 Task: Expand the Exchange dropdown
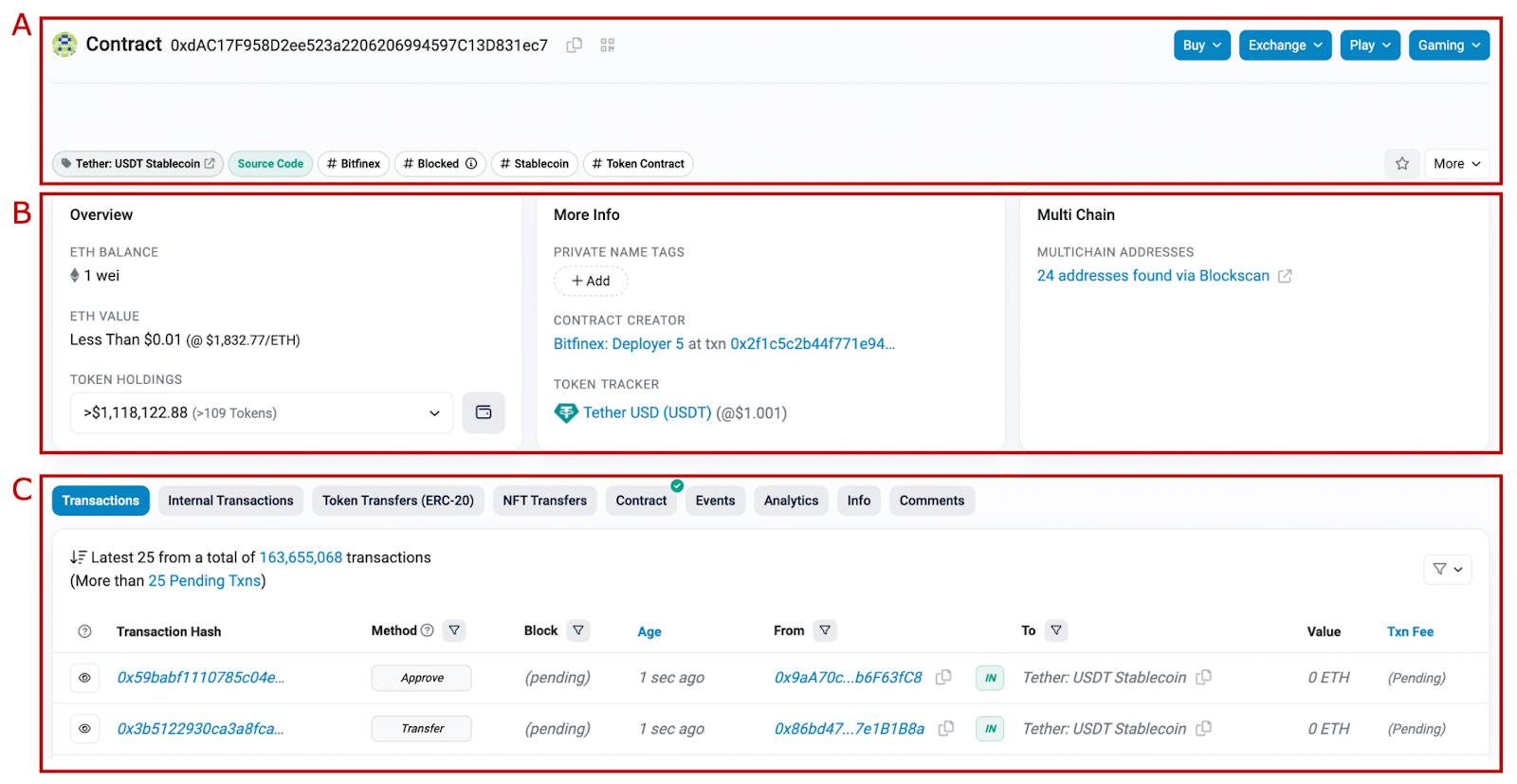click(1285, 46)
